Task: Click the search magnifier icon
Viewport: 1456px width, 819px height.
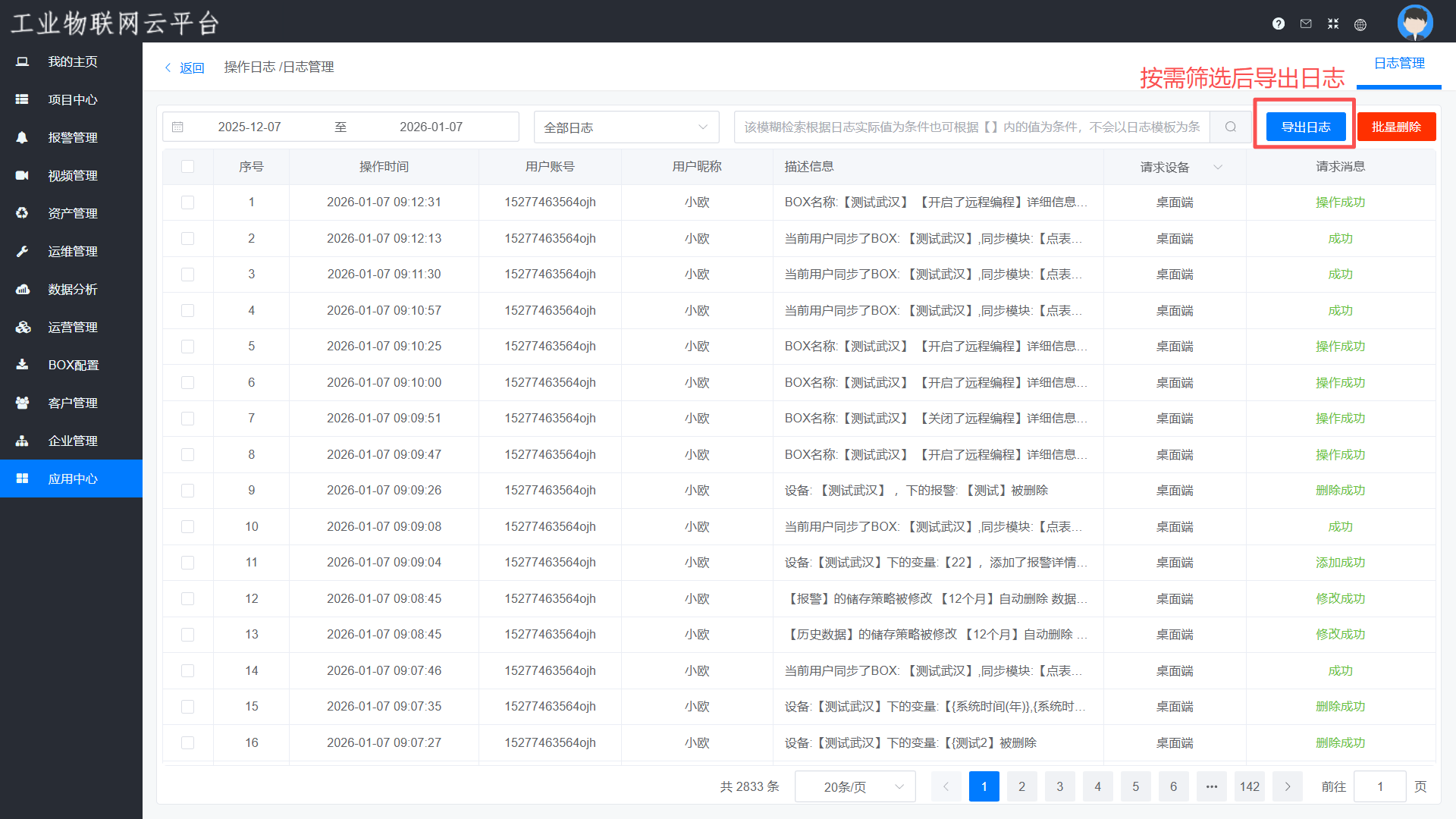Action: pos(1231,127)
